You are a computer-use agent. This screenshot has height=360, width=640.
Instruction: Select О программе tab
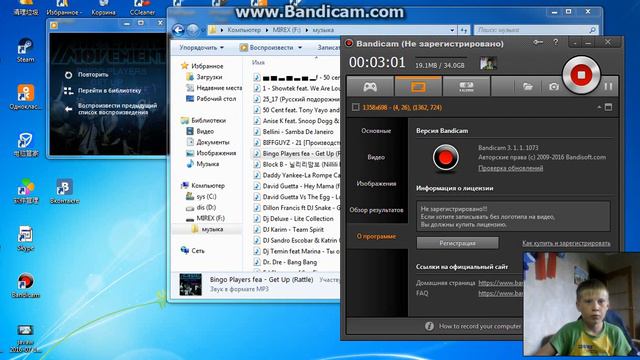376,236
